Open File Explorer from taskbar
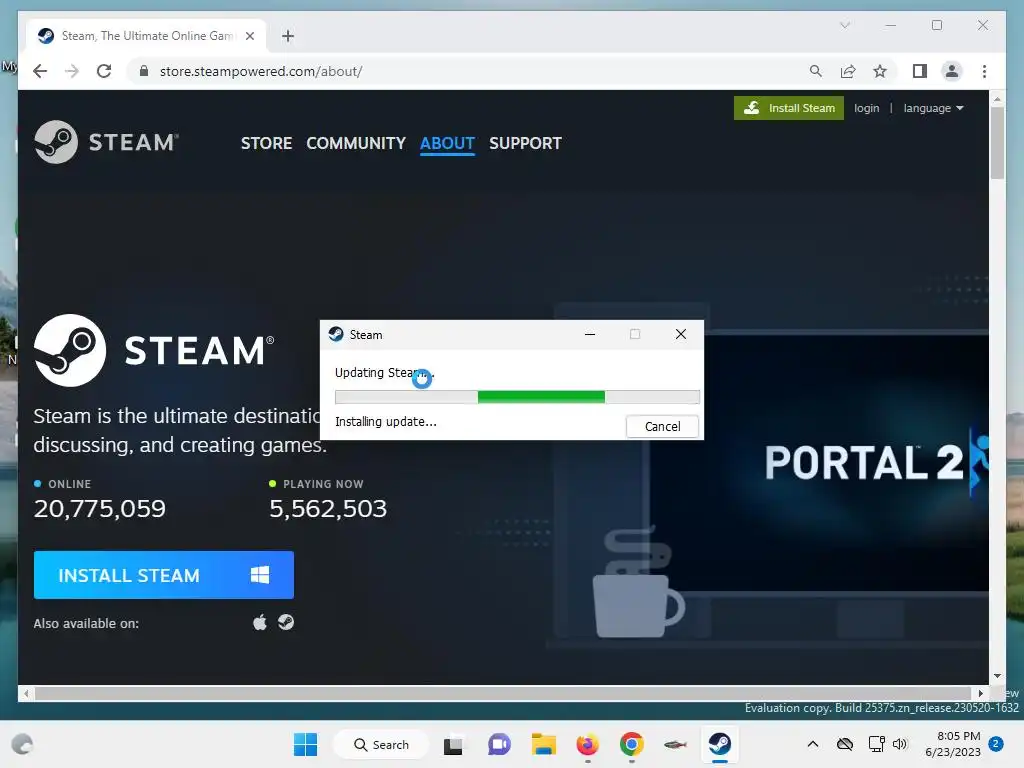This screenshot has height=768, width=1024. coord(543,744)
